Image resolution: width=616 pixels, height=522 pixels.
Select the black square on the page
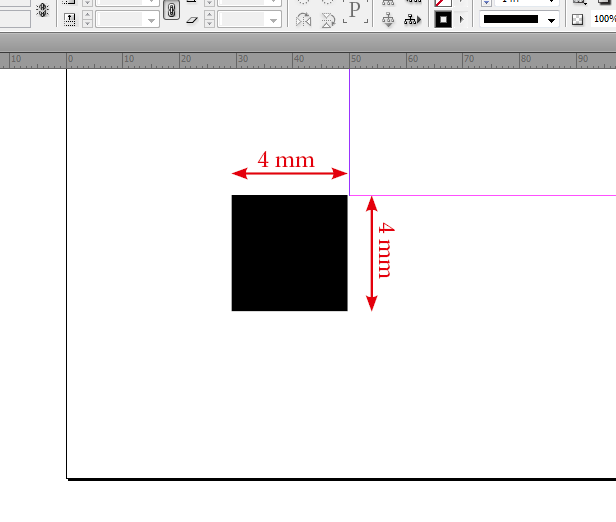(x=290, y=253)
